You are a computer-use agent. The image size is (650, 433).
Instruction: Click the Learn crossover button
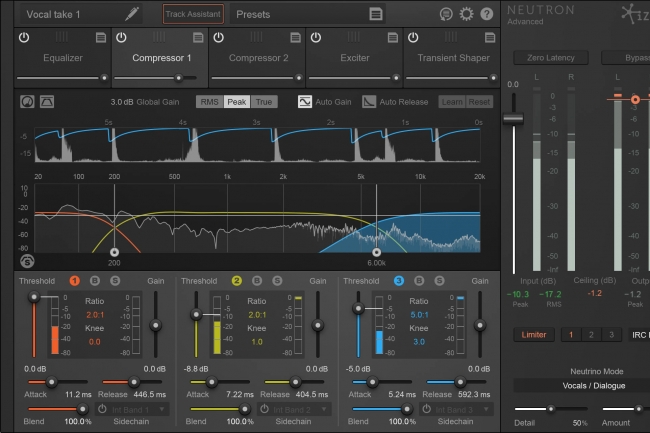point(452,102)
